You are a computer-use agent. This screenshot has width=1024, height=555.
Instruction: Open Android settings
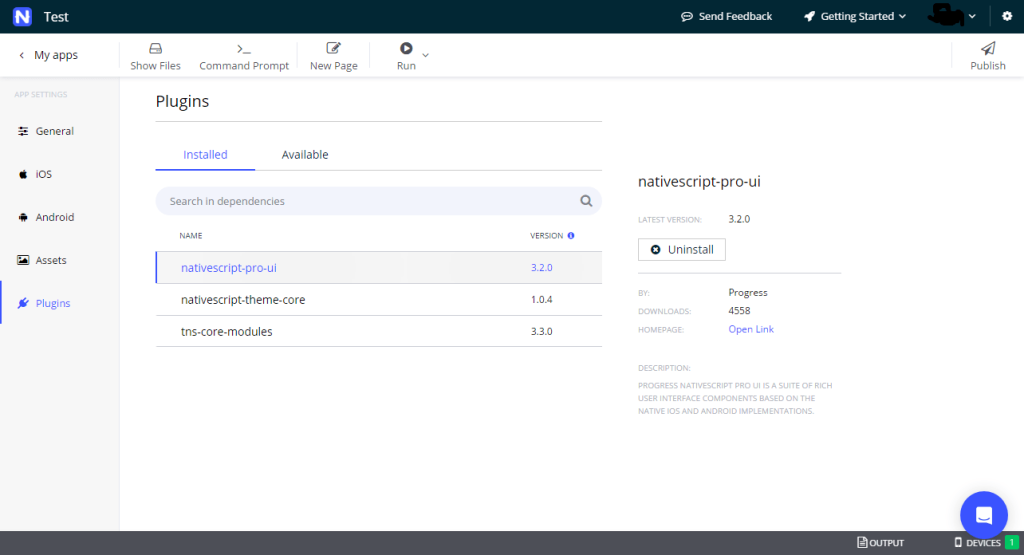46,217
